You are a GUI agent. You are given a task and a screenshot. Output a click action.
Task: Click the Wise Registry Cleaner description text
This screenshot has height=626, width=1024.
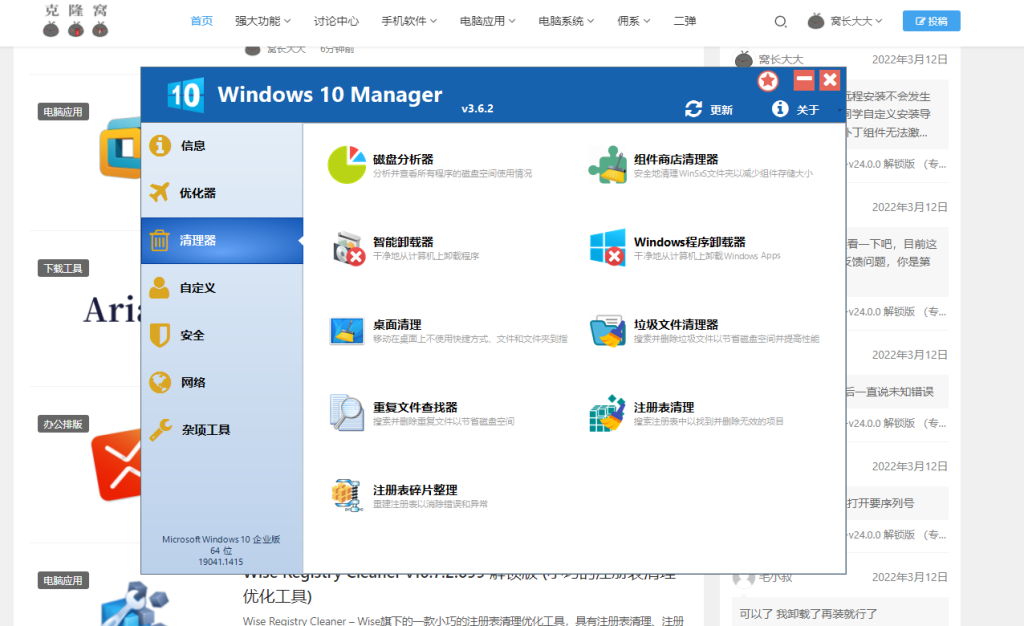463,620
